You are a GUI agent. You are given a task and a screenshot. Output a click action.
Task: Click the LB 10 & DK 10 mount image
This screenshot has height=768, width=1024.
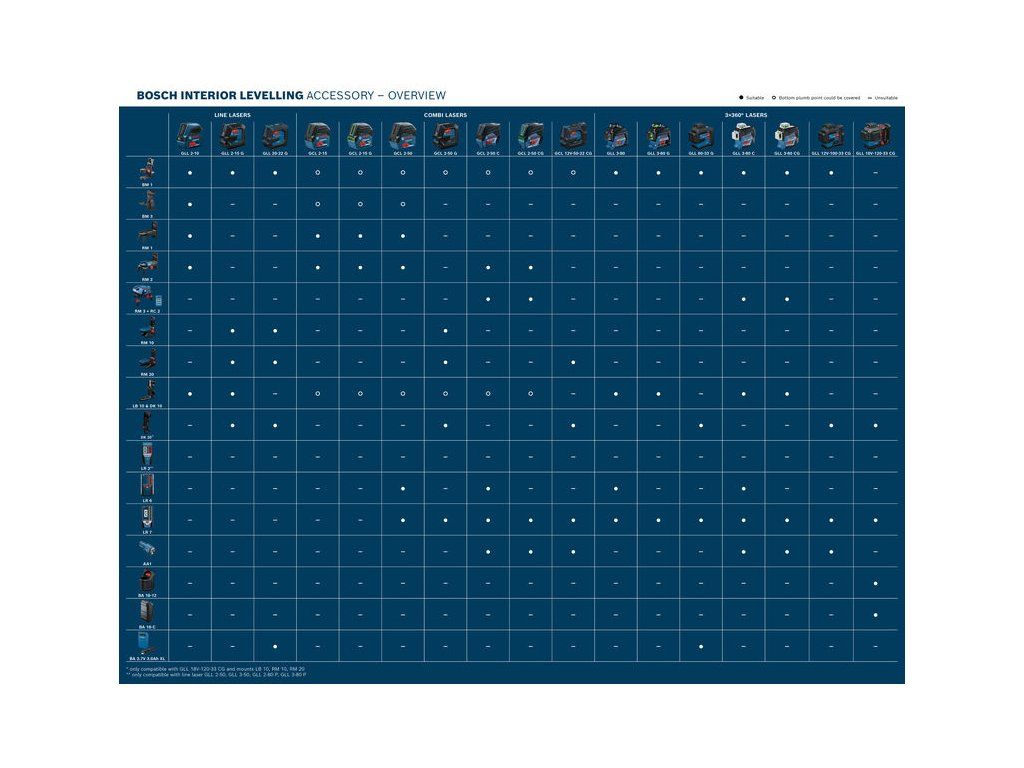click(147, 391)
